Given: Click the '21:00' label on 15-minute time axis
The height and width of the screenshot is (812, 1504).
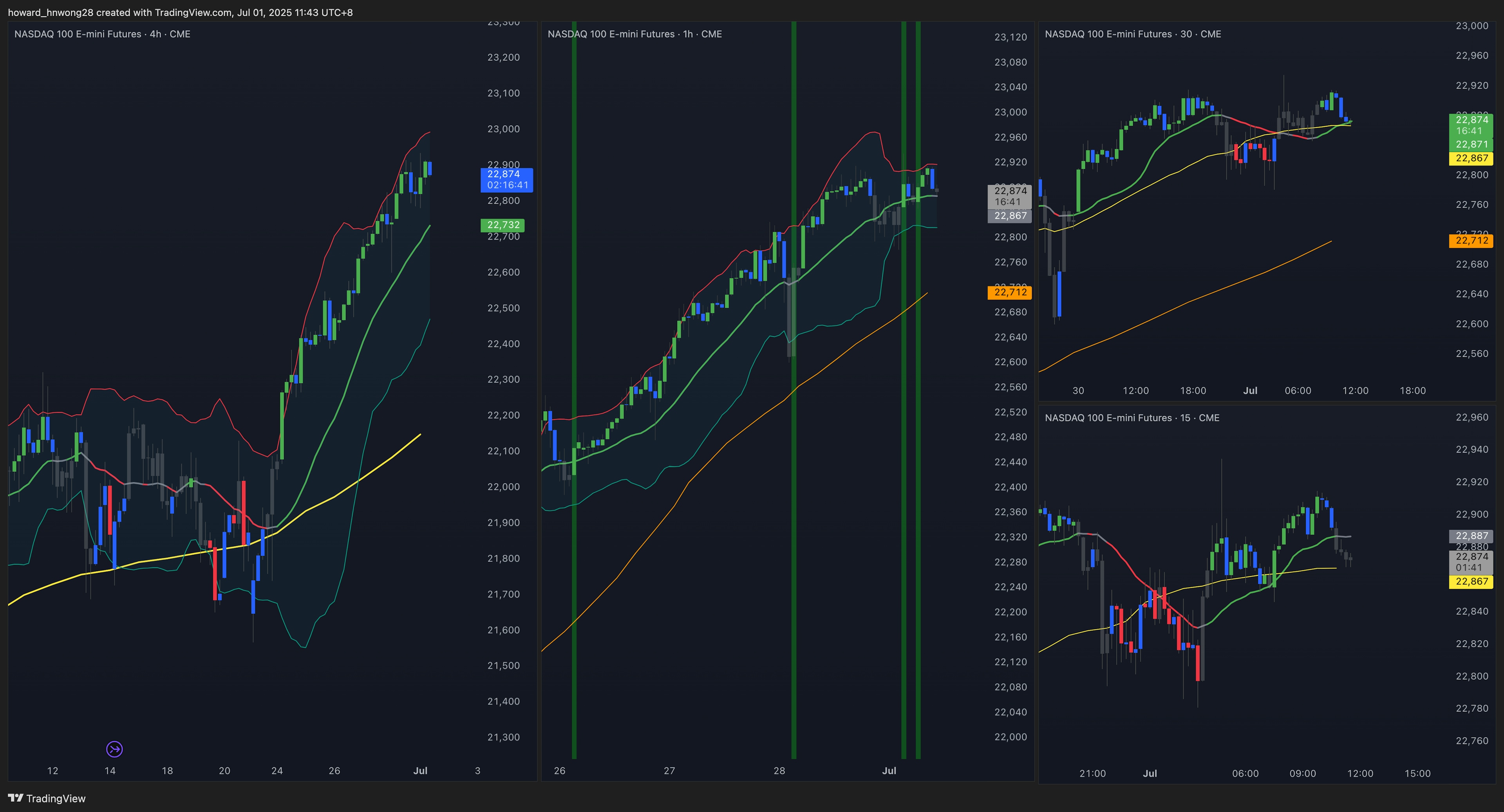Looking at the screenshot, I should click(1092, 774).
